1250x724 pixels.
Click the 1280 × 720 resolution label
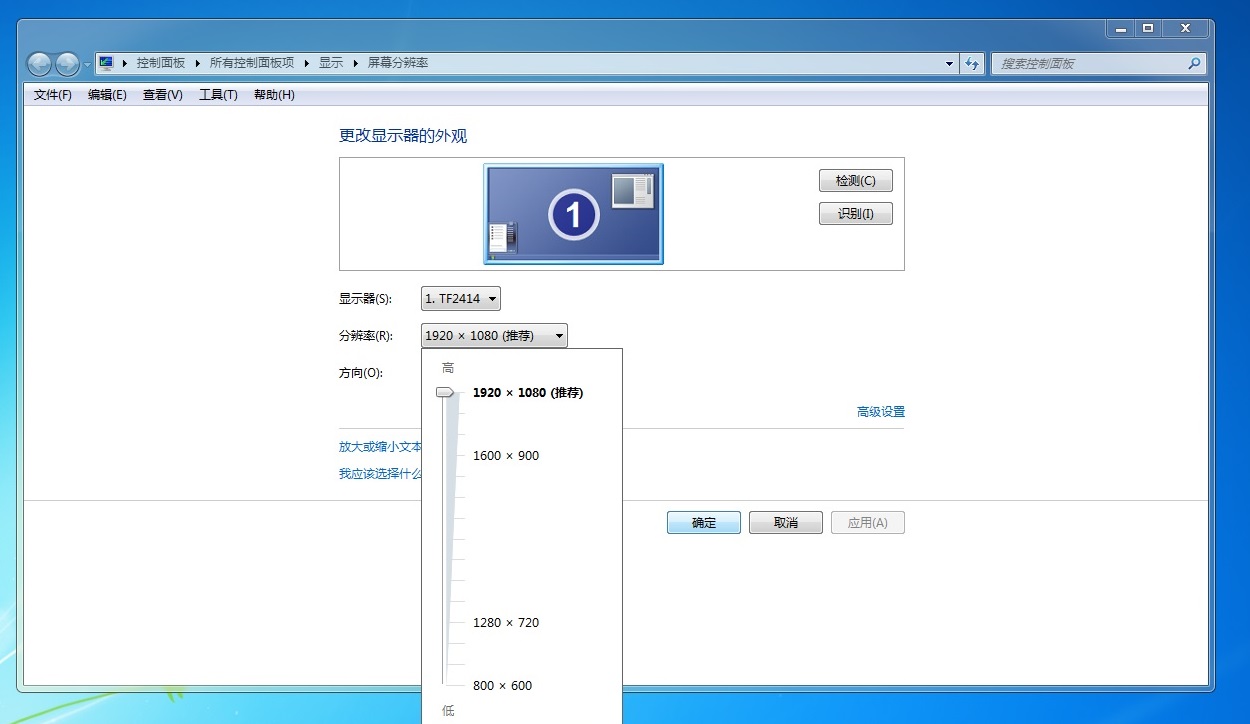click(506, 623)
